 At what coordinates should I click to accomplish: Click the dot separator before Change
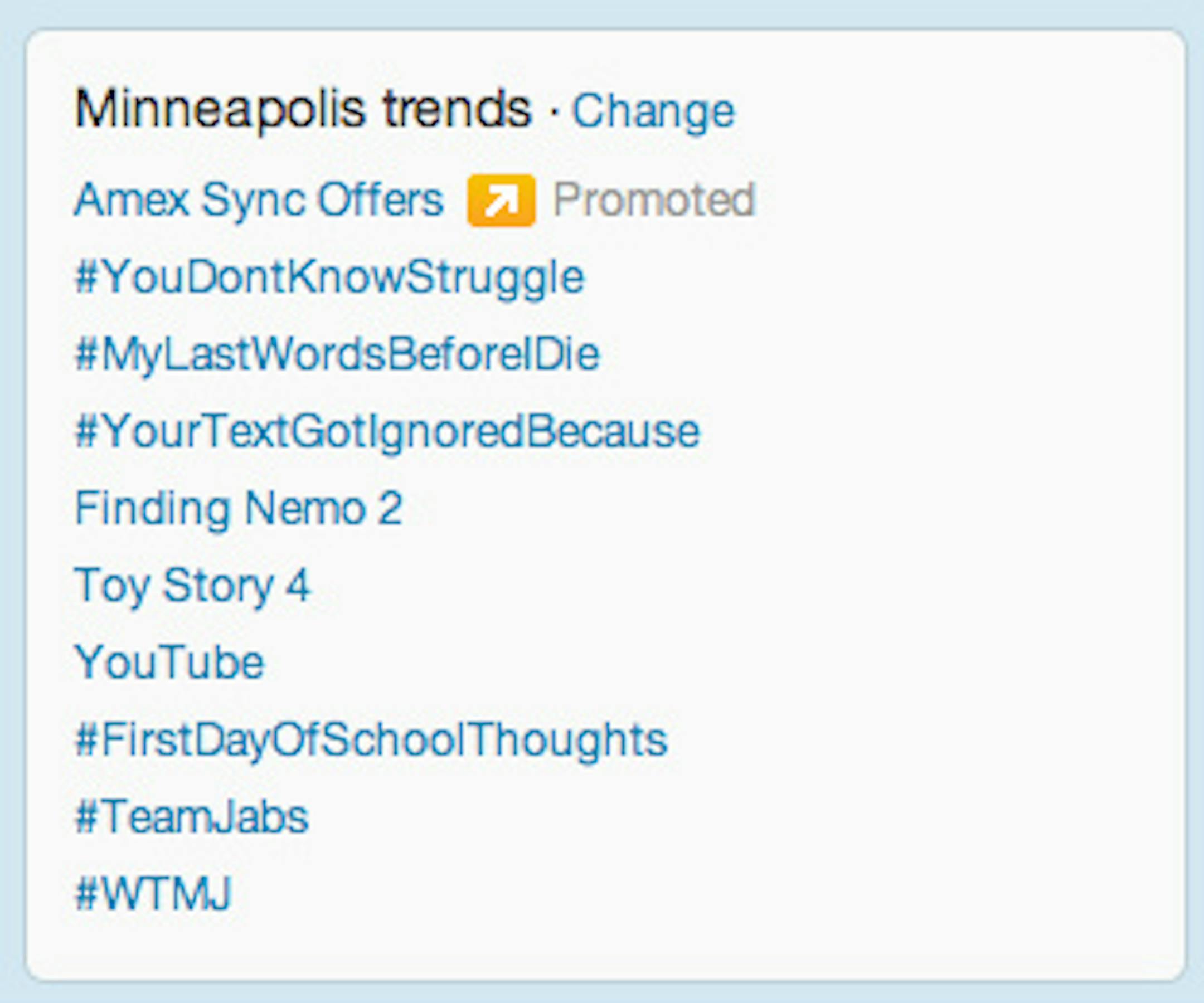pyautogui.click(x=554, y=112)
